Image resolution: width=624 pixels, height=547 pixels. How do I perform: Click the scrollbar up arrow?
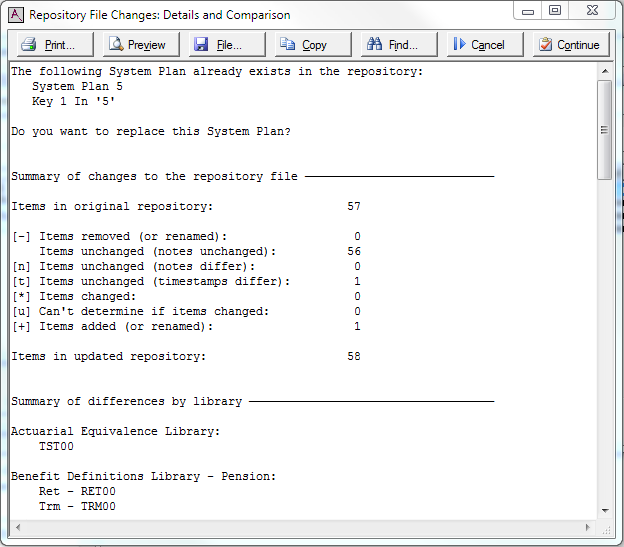click(604, 71)
